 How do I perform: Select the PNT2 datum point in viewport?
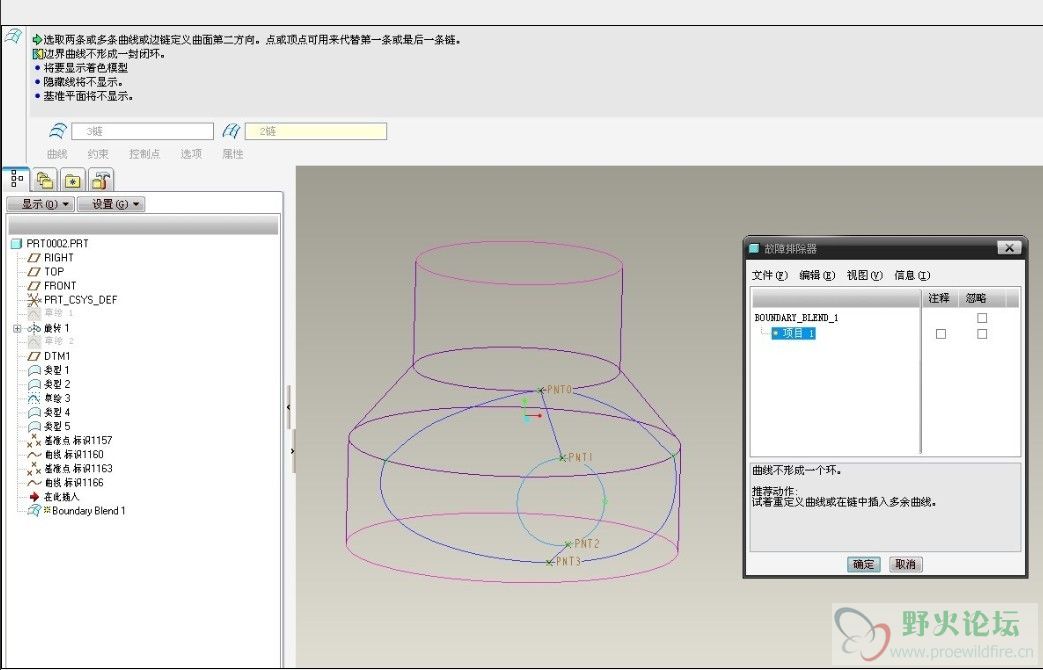[569, 544]
